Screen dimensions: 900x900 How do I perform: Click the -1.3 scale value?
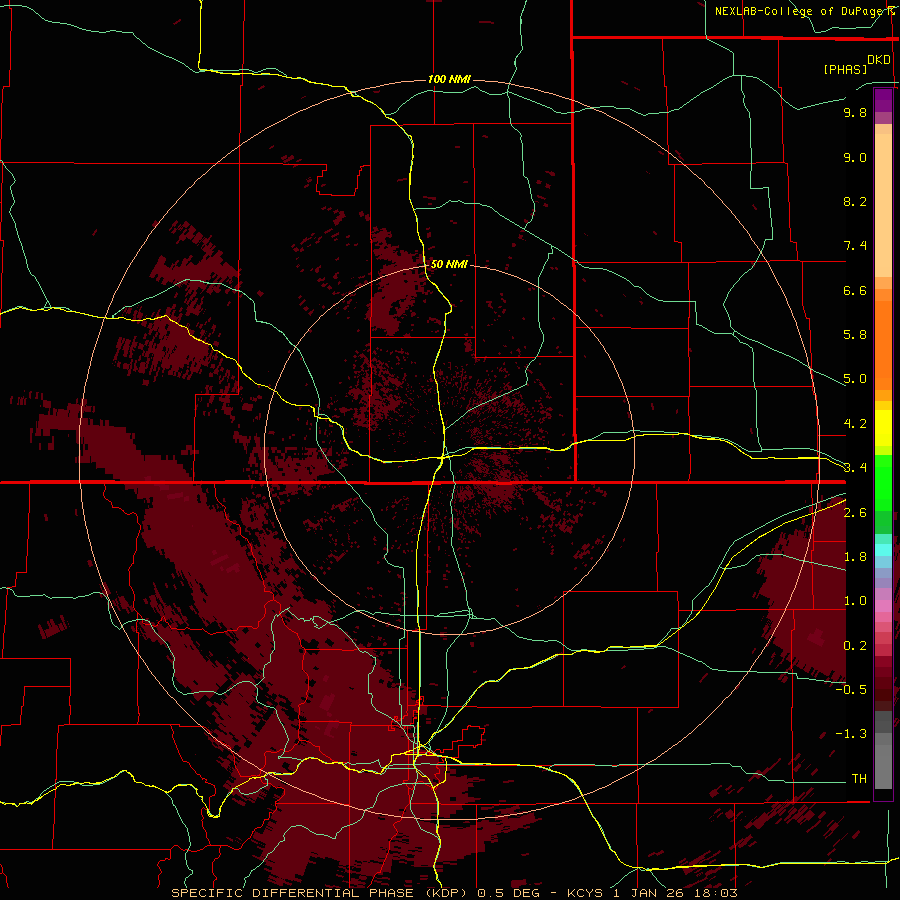coord(851,734)
